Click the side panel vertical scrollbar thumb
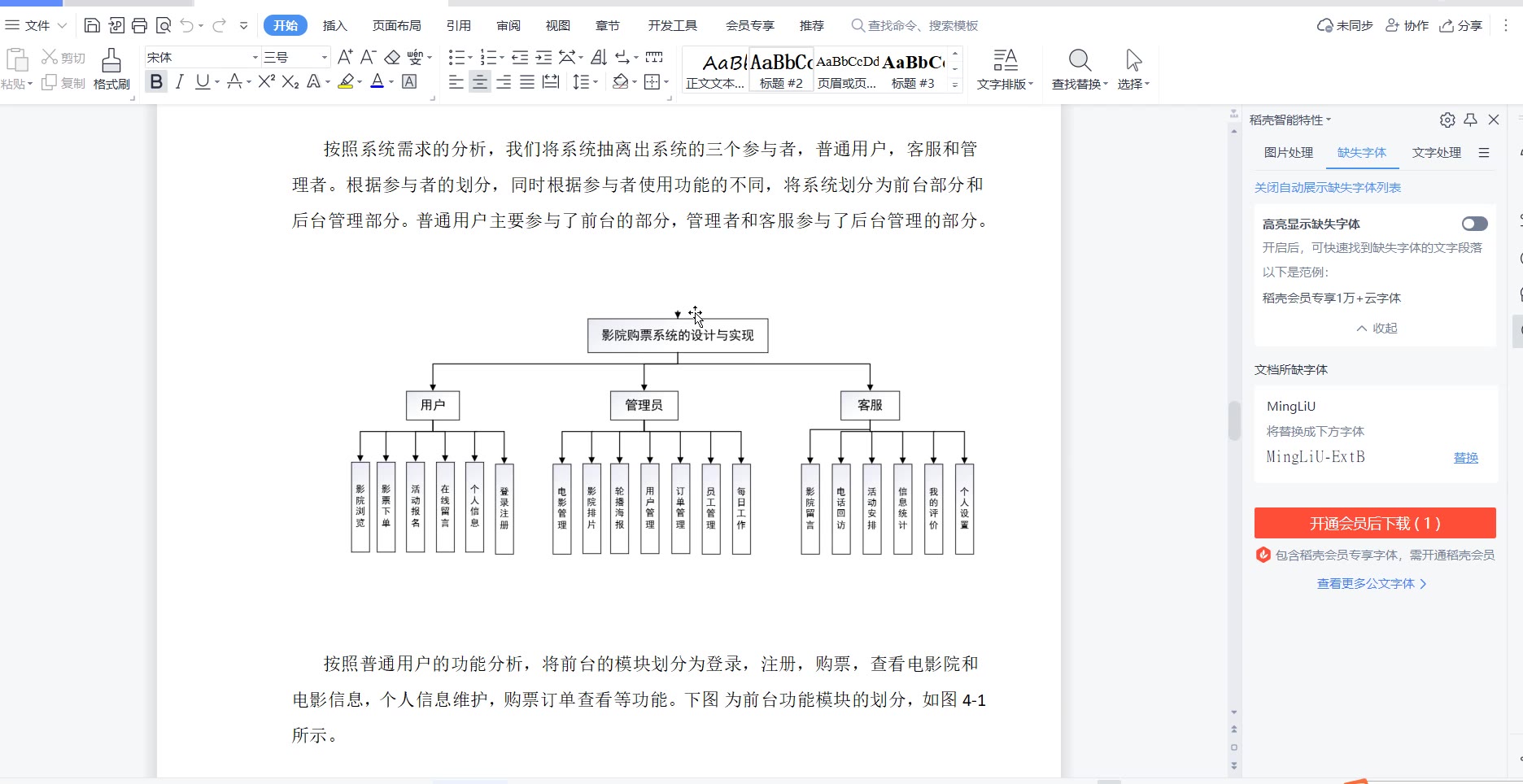1523x784 pixels. [1234, 420]
